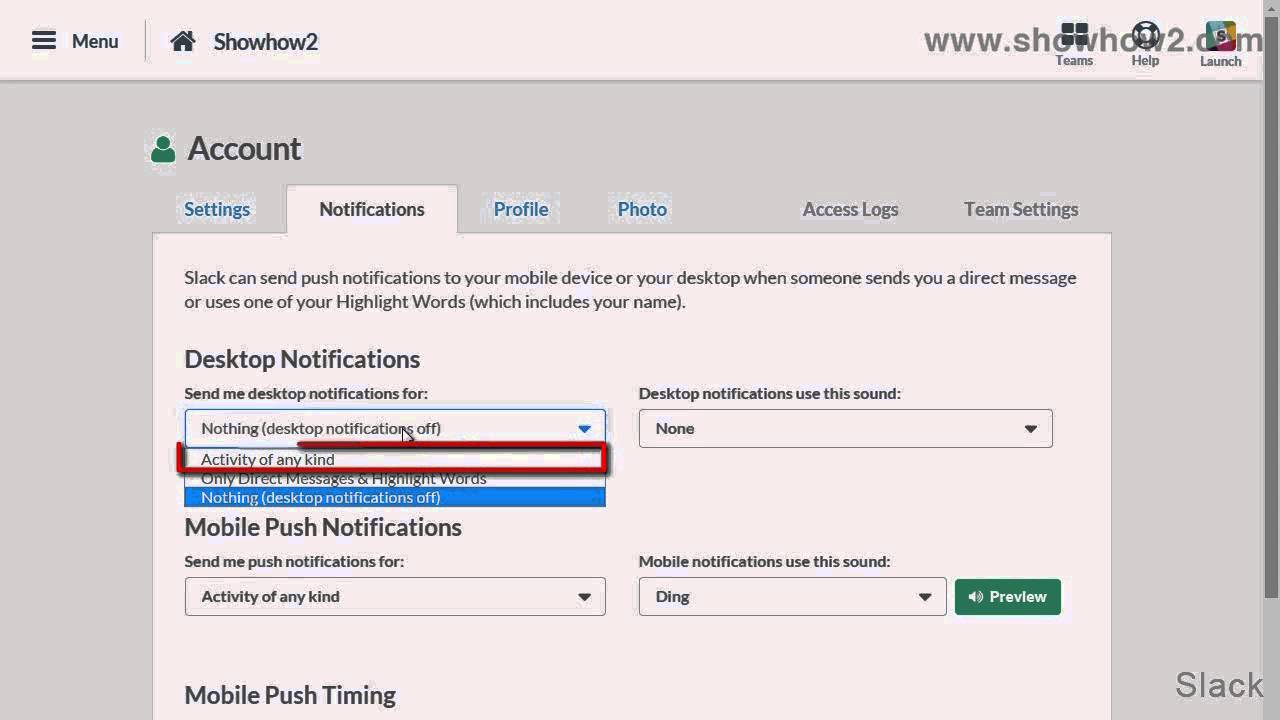1280x720 pixels.
Task: Open the Photo tab
Action: click(x=642, y=209)
